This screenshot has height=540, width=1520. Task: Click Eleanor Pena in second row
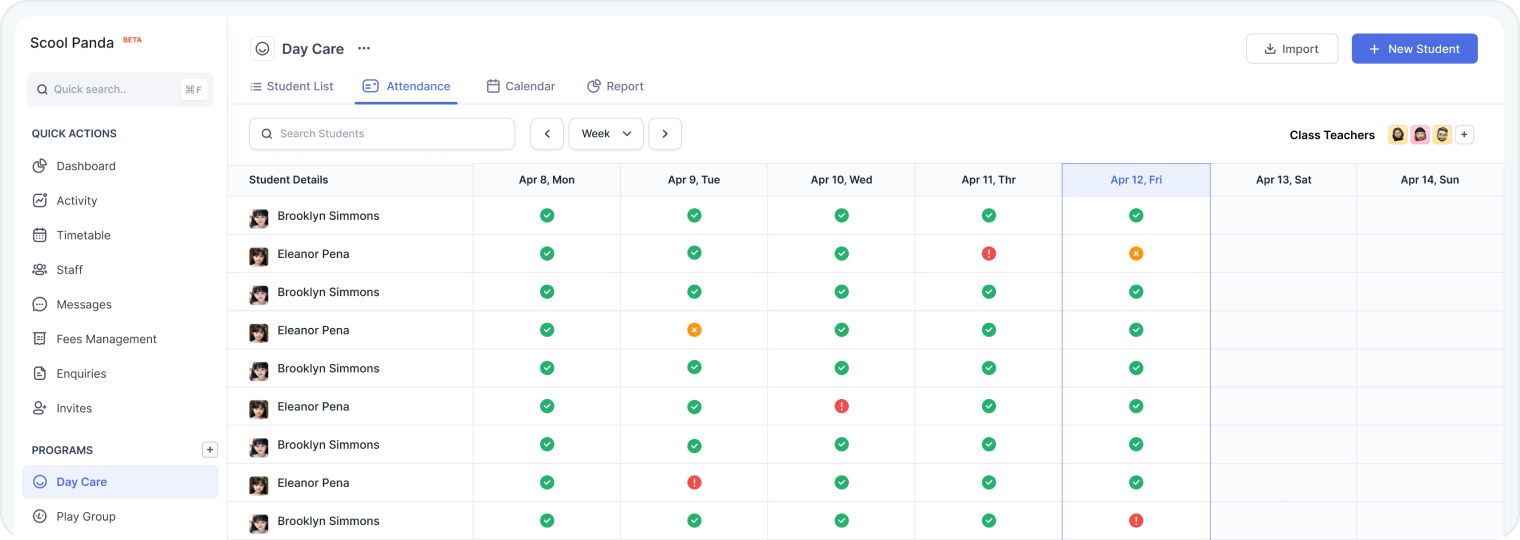(313, 254)
